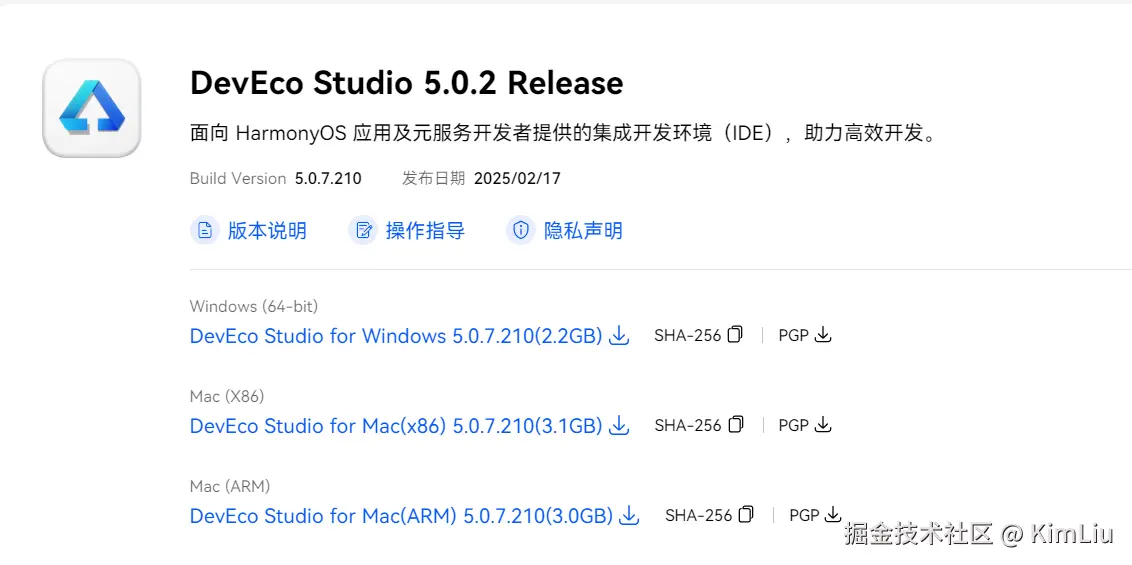Open the 操作指导 guide link
The image size is (1132, 565).
coord(425,231)
